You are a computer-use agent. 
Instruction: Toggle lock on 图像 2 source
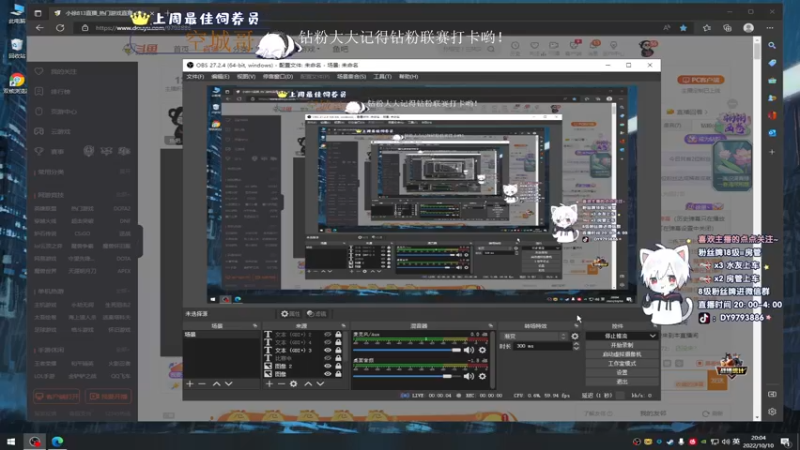tap(338, 366)
